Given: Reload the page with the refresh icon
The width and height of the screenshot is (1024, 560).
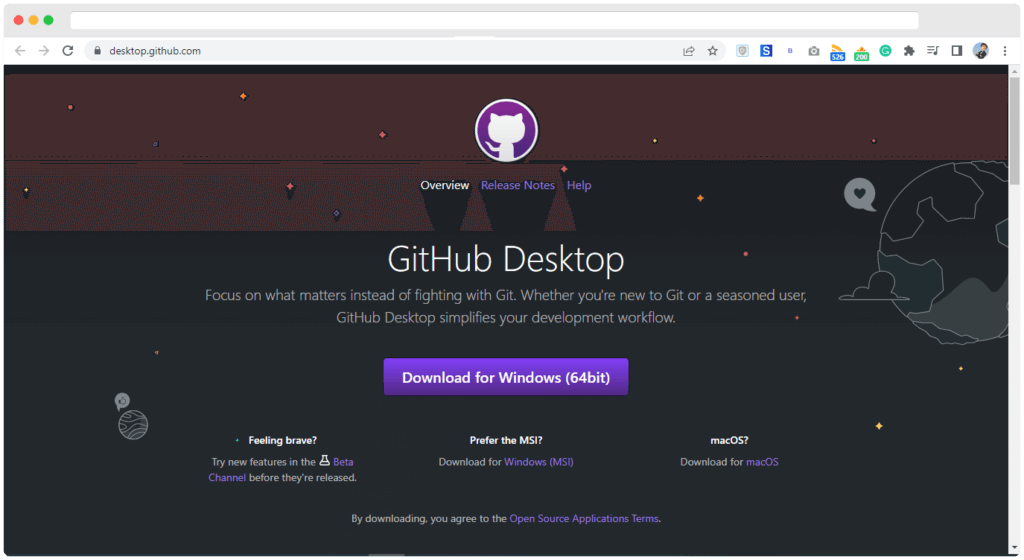Looking at the screenshot, I should click(x=68, y=51).
